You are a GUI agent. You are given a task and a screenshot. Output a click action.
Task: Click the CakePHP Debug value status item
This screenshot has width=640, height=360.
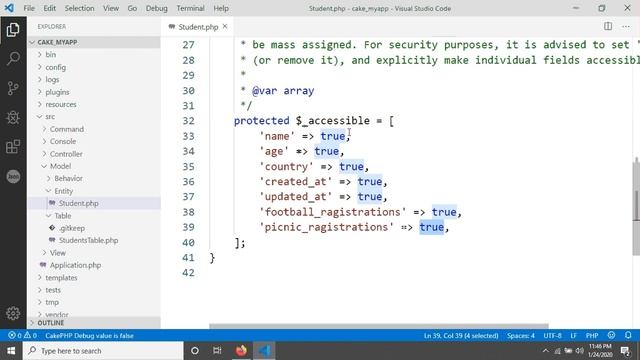tap(89, 336)
